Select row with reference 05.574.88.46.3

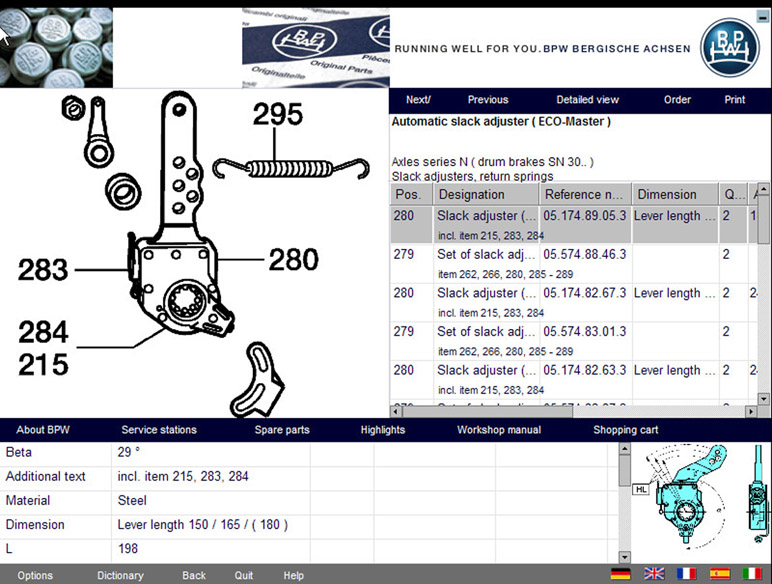[x=584, y=255]
